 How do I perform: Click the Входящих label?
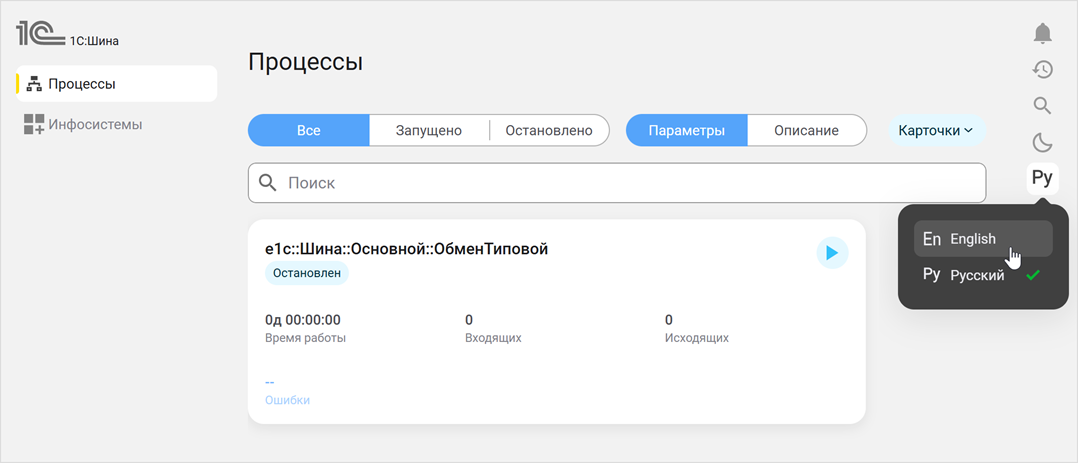(493, 338)
